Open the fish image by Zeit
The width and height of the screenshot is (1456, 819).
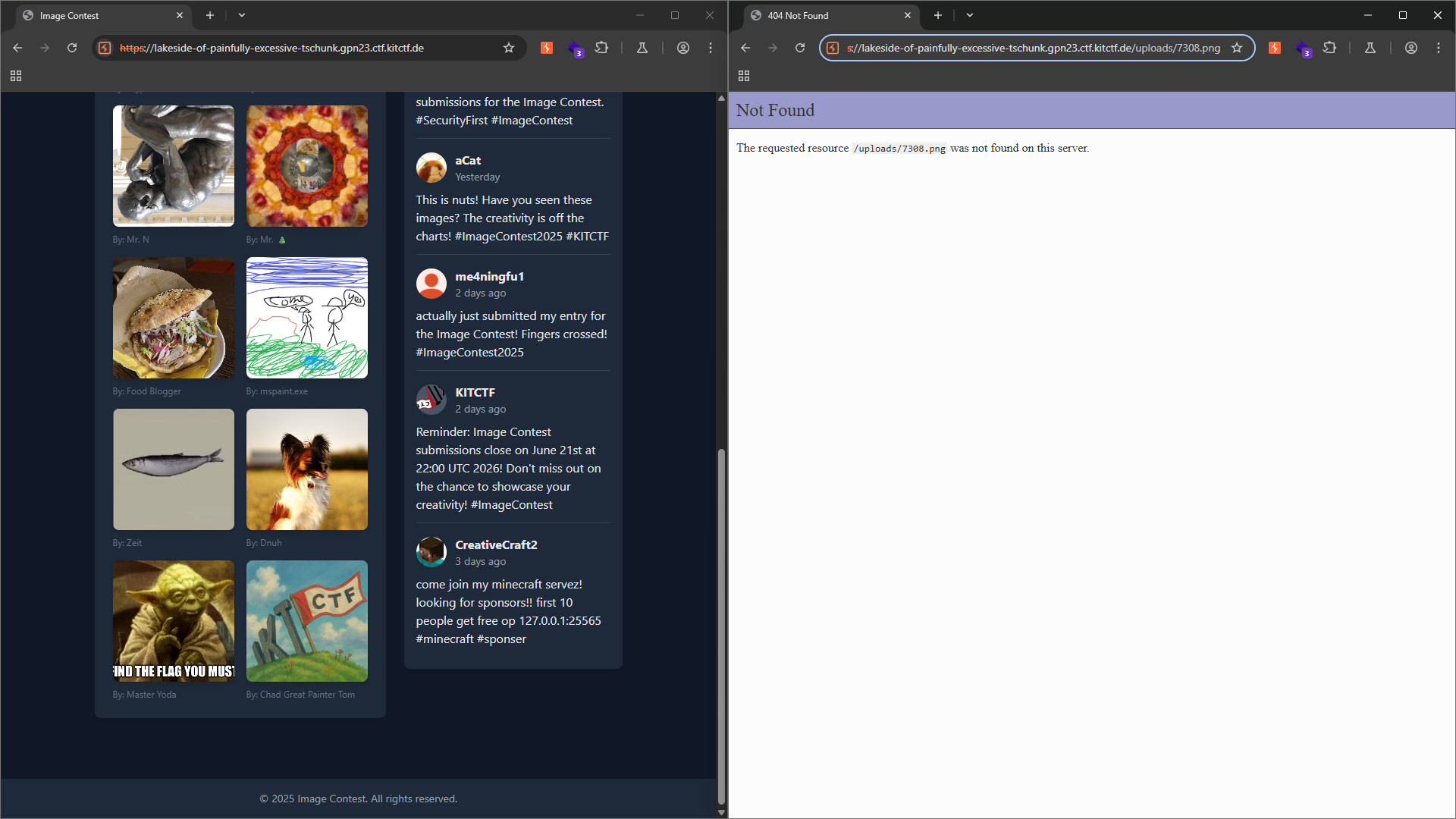(174, 469)
